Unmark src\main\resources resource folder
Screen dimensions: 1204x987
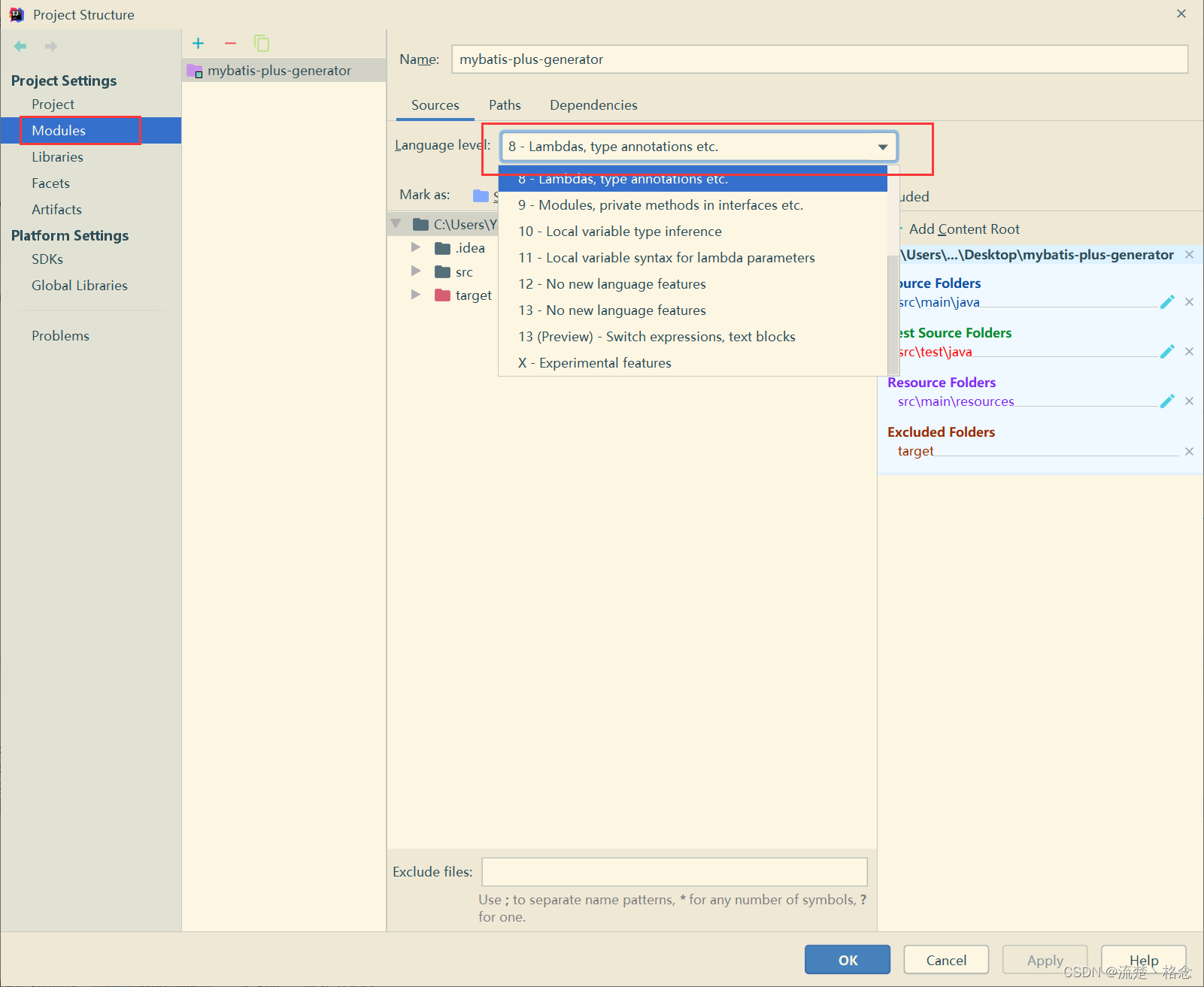click(x=1189, y=401)
